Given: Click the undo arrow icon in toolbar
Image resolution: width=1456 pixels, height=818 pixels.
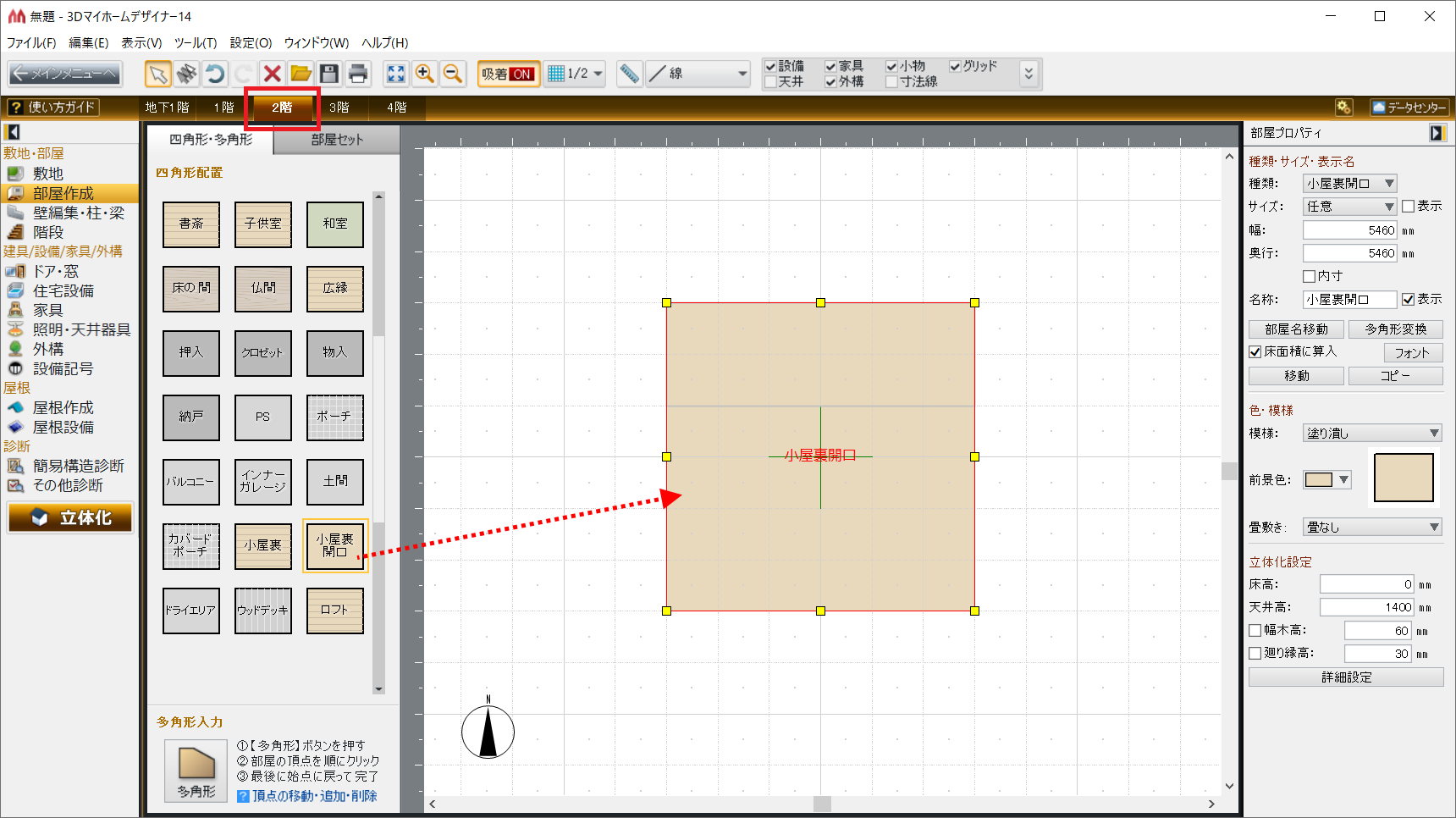Looking at the screenshot, I should coord(215,75).
